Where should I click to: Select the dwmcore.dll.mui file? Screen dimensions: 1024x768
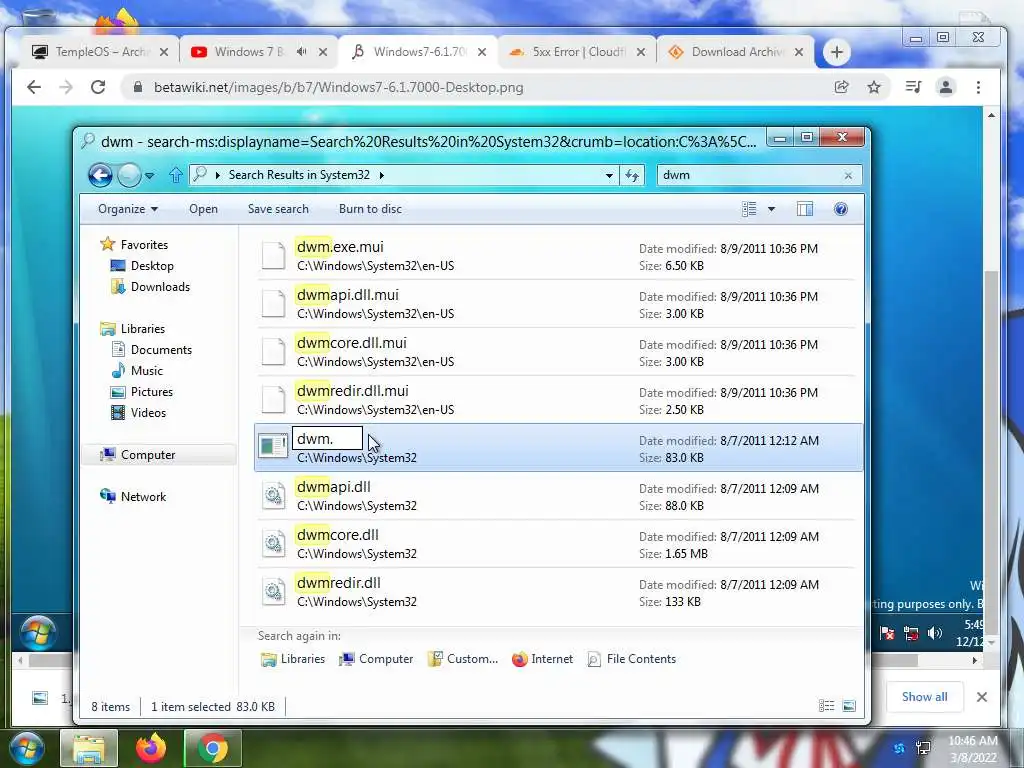[558, 352]
